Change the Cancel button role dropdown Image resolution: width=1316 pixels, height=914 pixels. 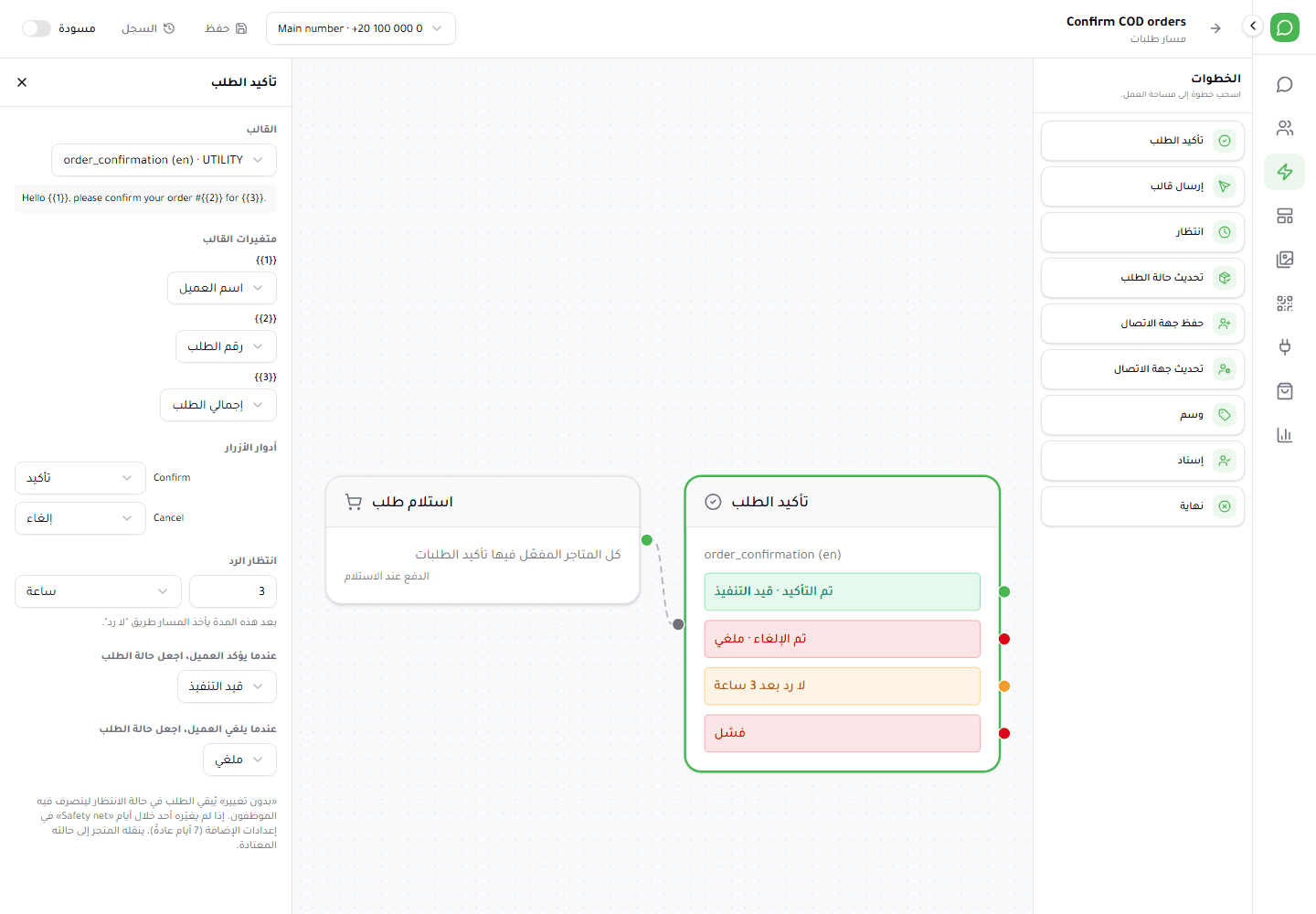click(80, 518)
